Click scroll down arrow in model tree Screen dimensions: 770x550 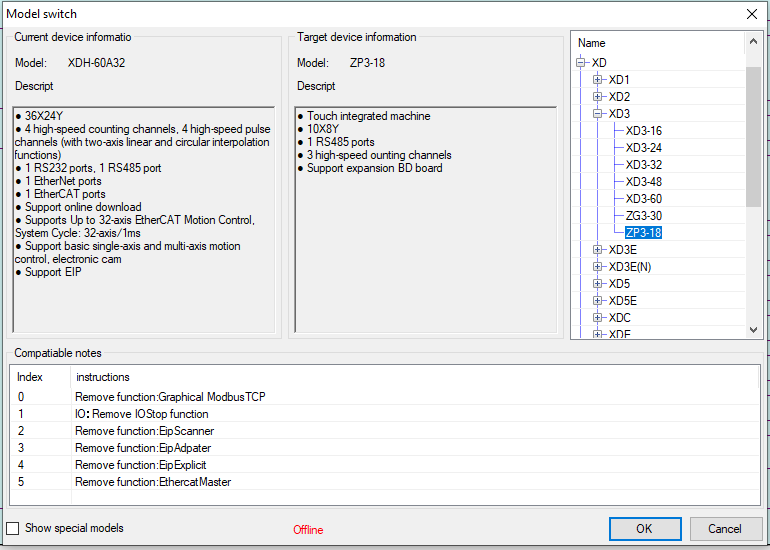point(753,330)
